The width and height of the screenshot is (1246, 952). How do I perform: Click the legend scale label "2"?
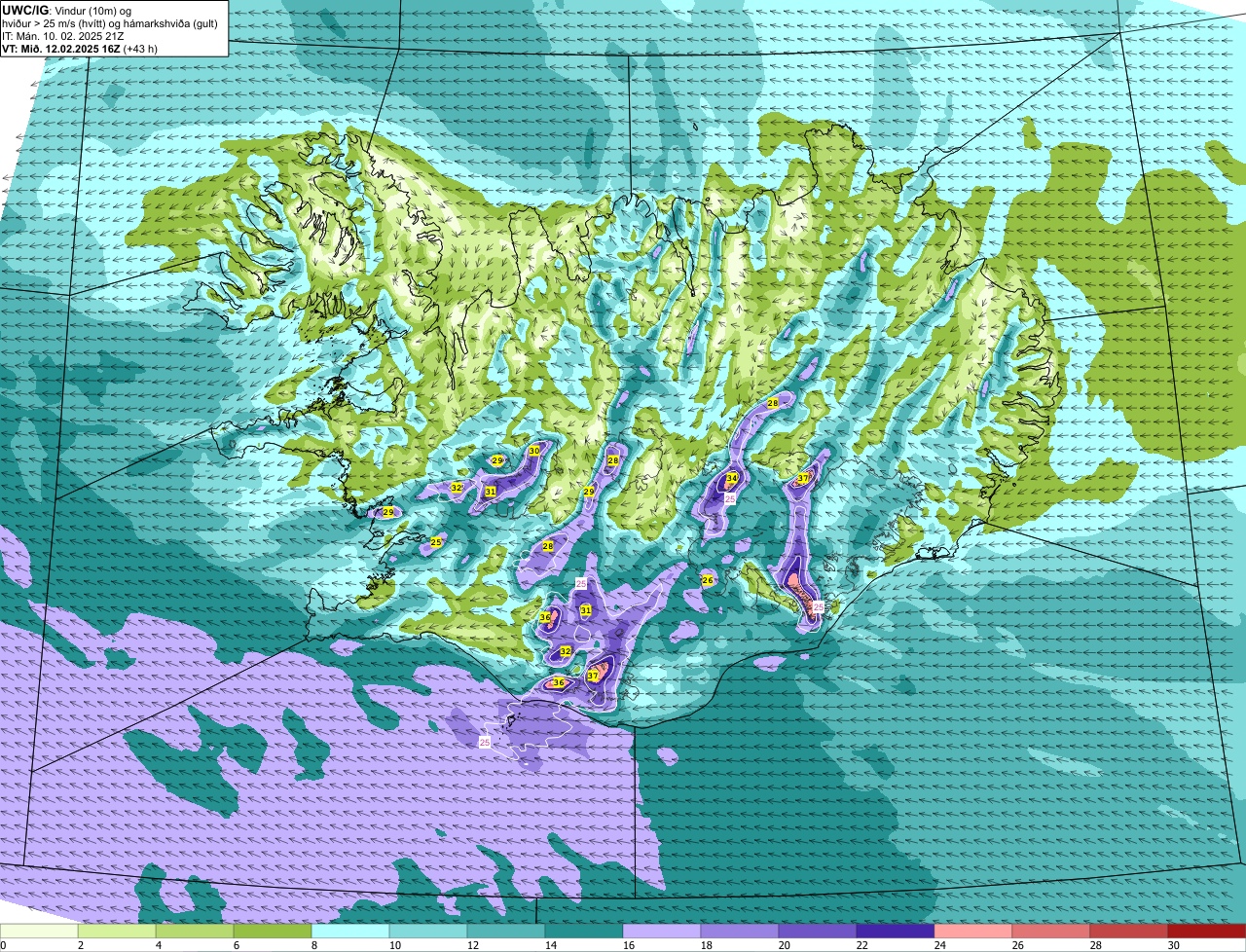[x=80, y=945]
